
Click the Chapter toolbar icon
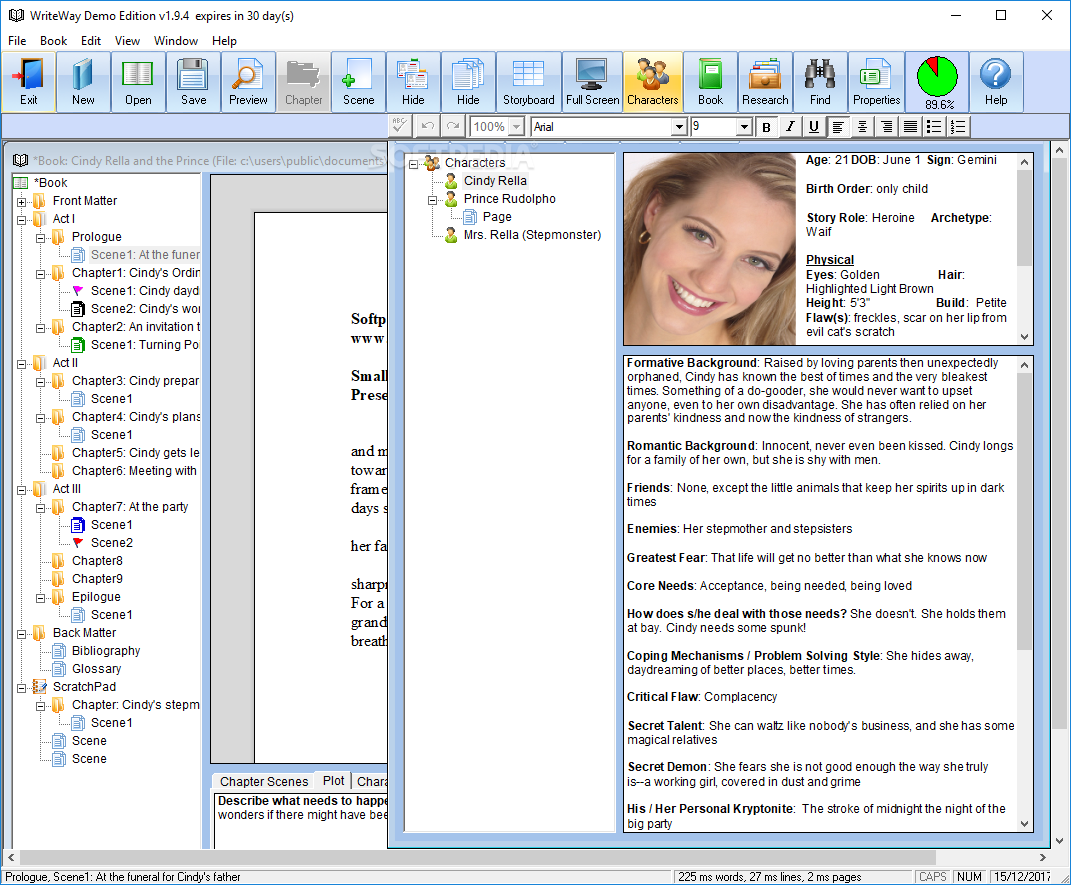(x=303, y=82)
